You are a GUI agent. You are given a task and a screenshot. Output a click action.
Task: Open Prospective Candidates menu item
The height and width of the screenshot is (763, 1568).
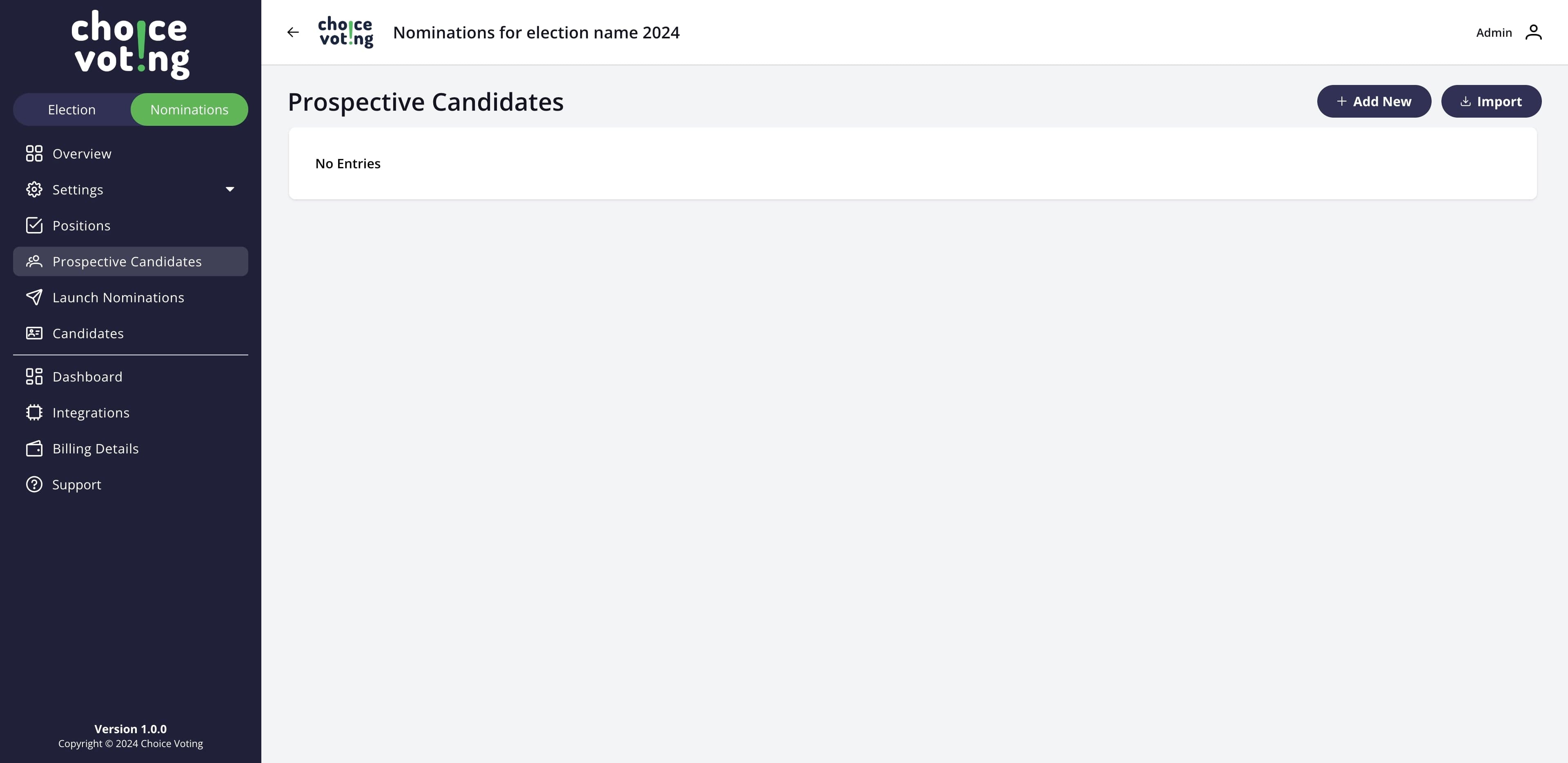pyautogui.click(x=130, y=261)
